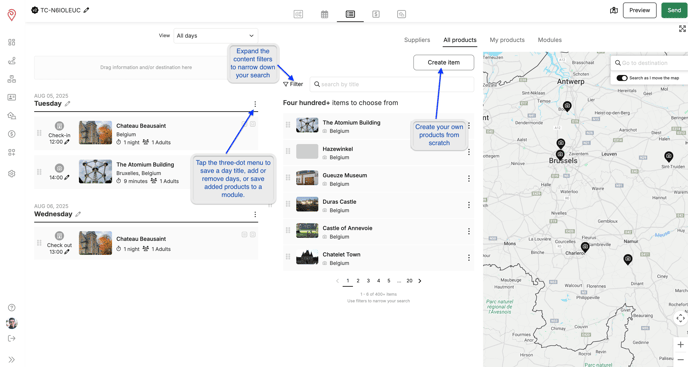Click the map pin near Charleroi
The width and height of the screenshot is (688, 367).
coord(585,247)
